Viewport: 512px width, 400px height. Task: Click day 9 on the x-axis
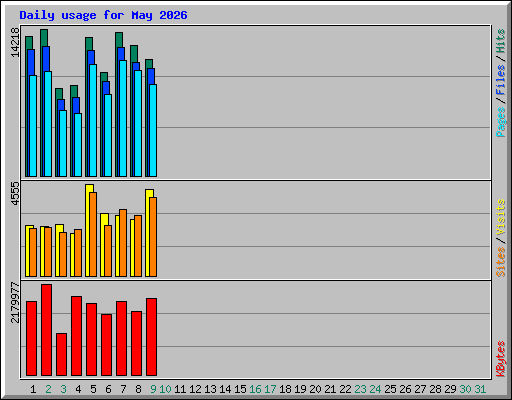153,389
